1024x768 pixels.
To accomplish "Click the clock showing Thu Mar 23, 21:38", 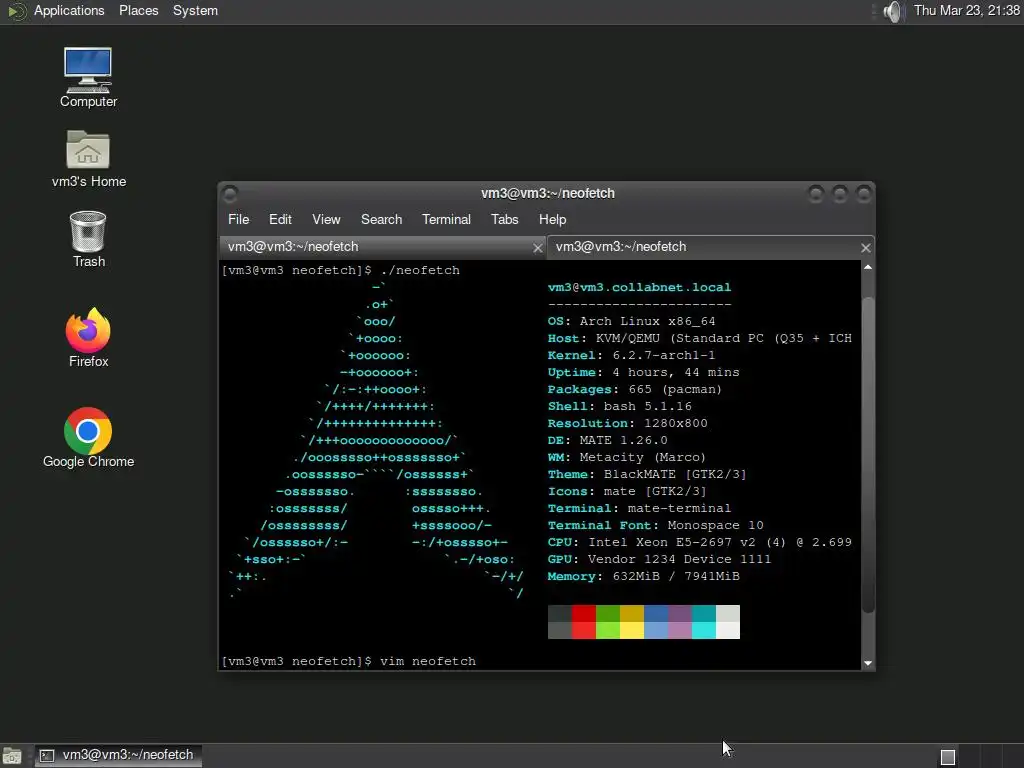I will (967, 10).
